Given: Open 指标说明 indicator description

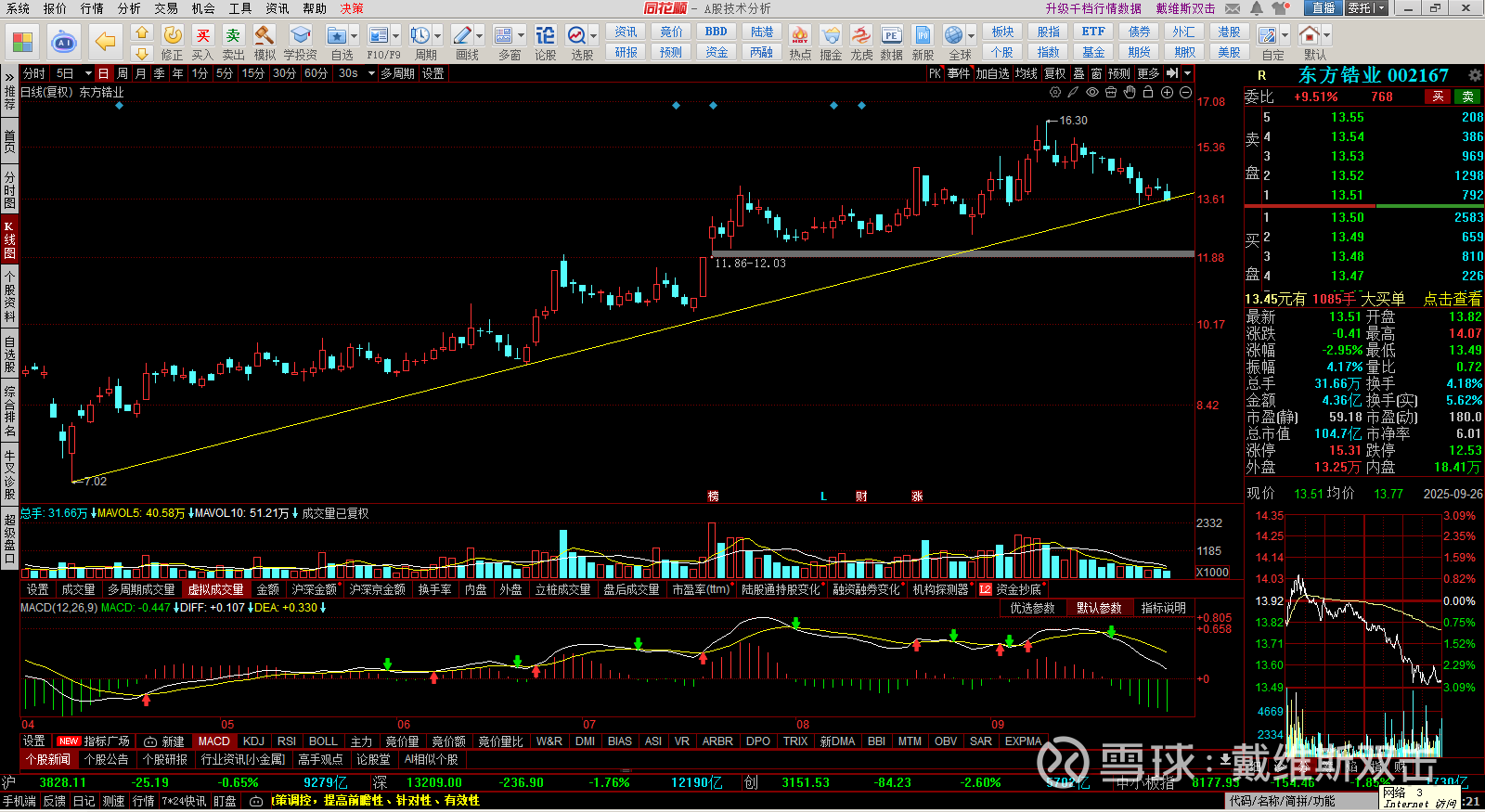Looking at the screenshot, I should [x=1164, y=608].
